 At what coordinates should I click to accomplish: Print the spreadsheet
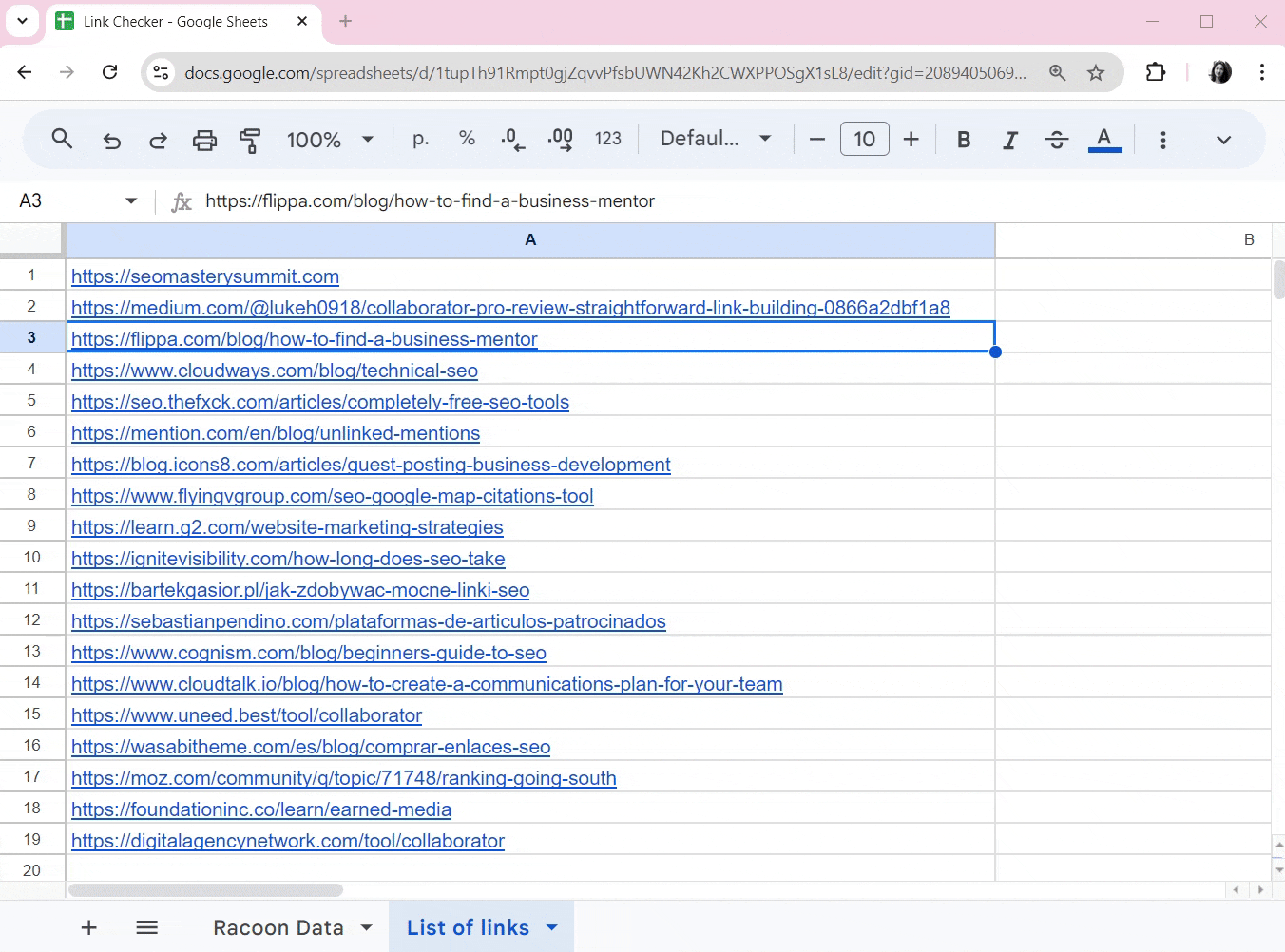point(204,140)
